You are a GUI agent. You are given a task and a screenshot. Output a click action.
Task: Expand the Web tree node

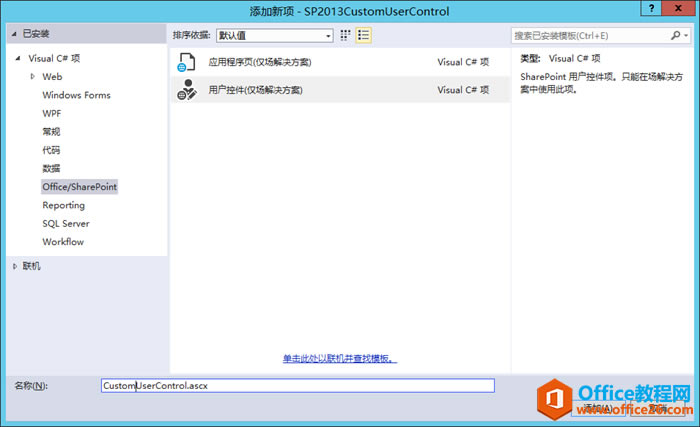tap(32, 76)
